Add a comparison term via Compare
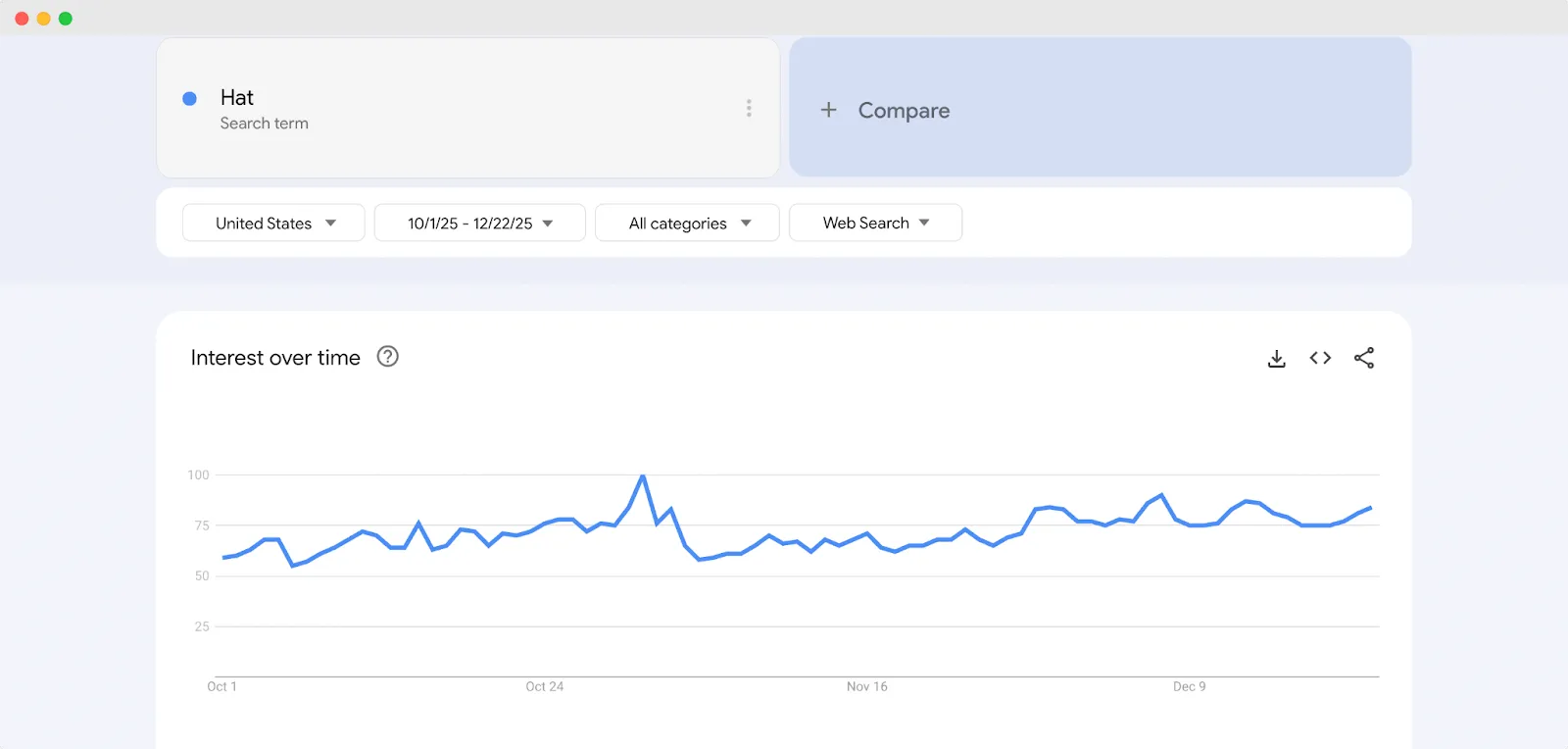This screenshot has width=1568, height=749. click(1101, 108)
